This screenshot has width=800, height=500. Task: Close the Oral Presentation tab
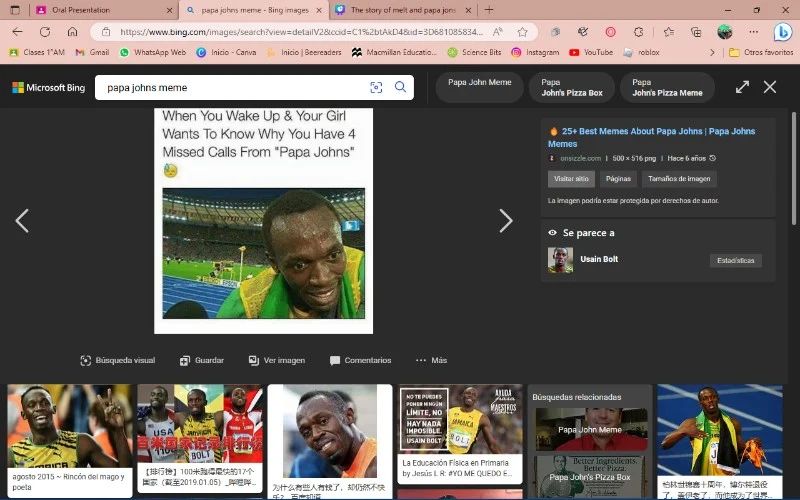tap(170, 10)
